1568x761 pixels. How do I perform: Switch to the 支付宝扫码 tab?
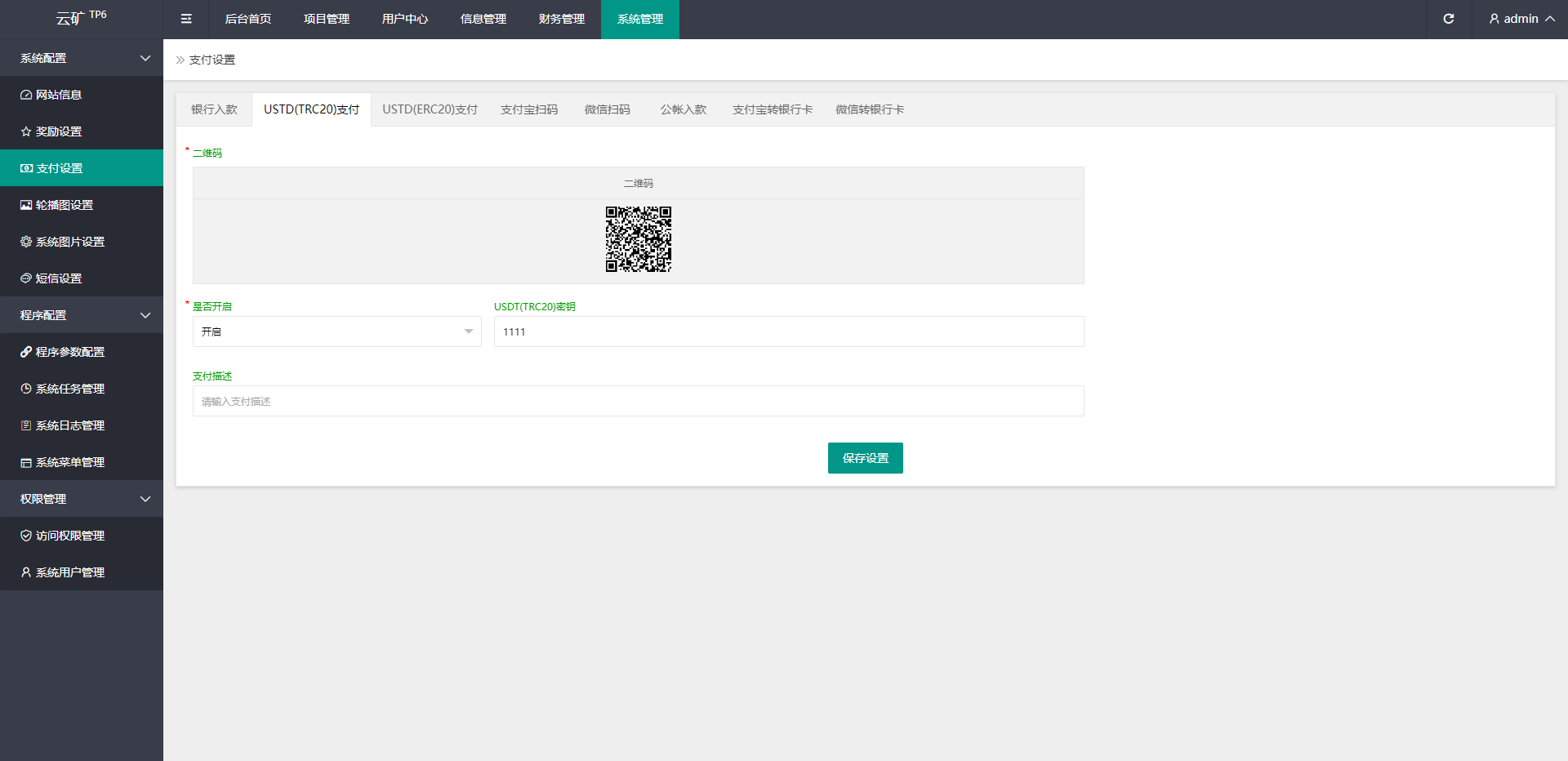coord(529,109)
